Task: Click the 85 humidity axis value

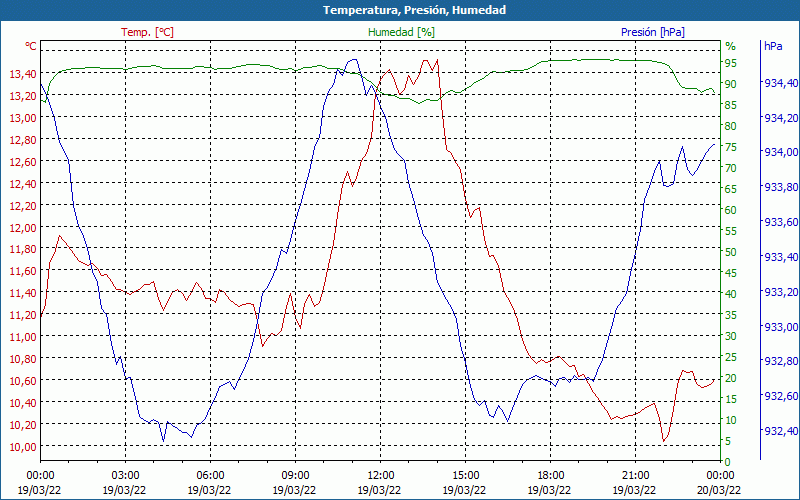Action: [731, 105]
